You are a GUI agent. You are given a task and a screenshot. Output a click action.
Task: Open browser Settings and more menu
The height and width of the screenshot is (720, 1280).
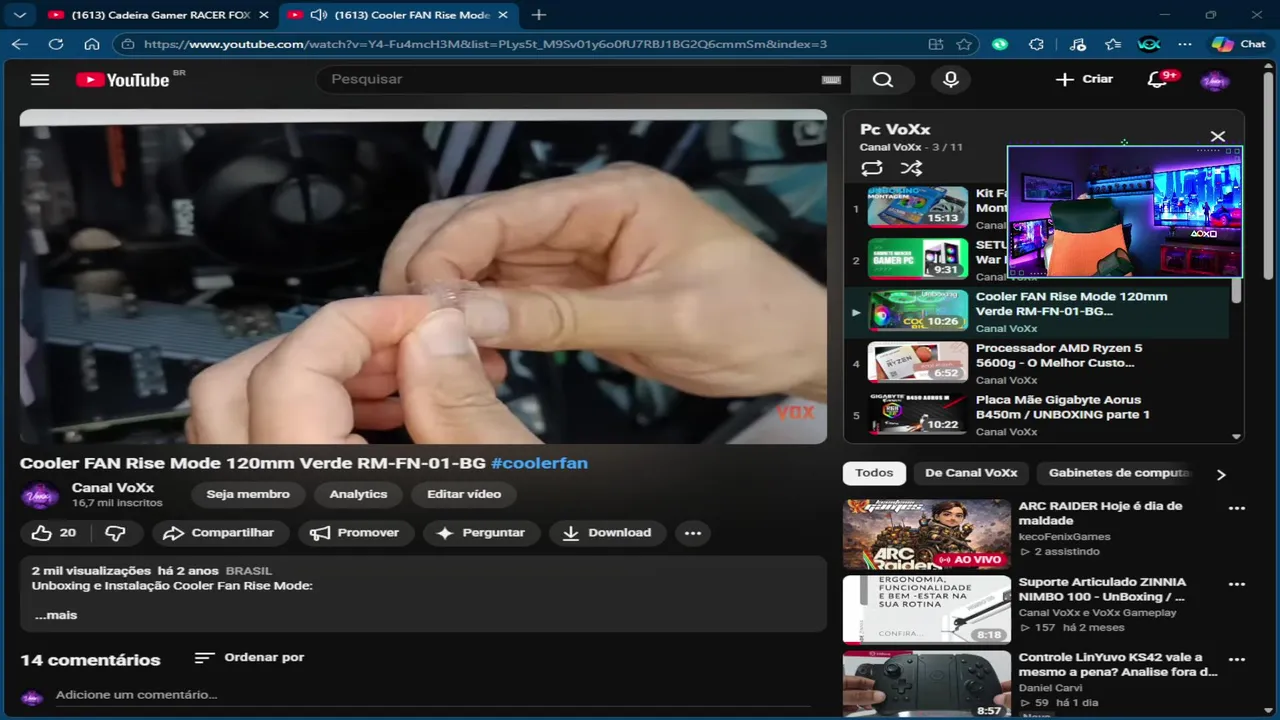(x=1185, y=44)
